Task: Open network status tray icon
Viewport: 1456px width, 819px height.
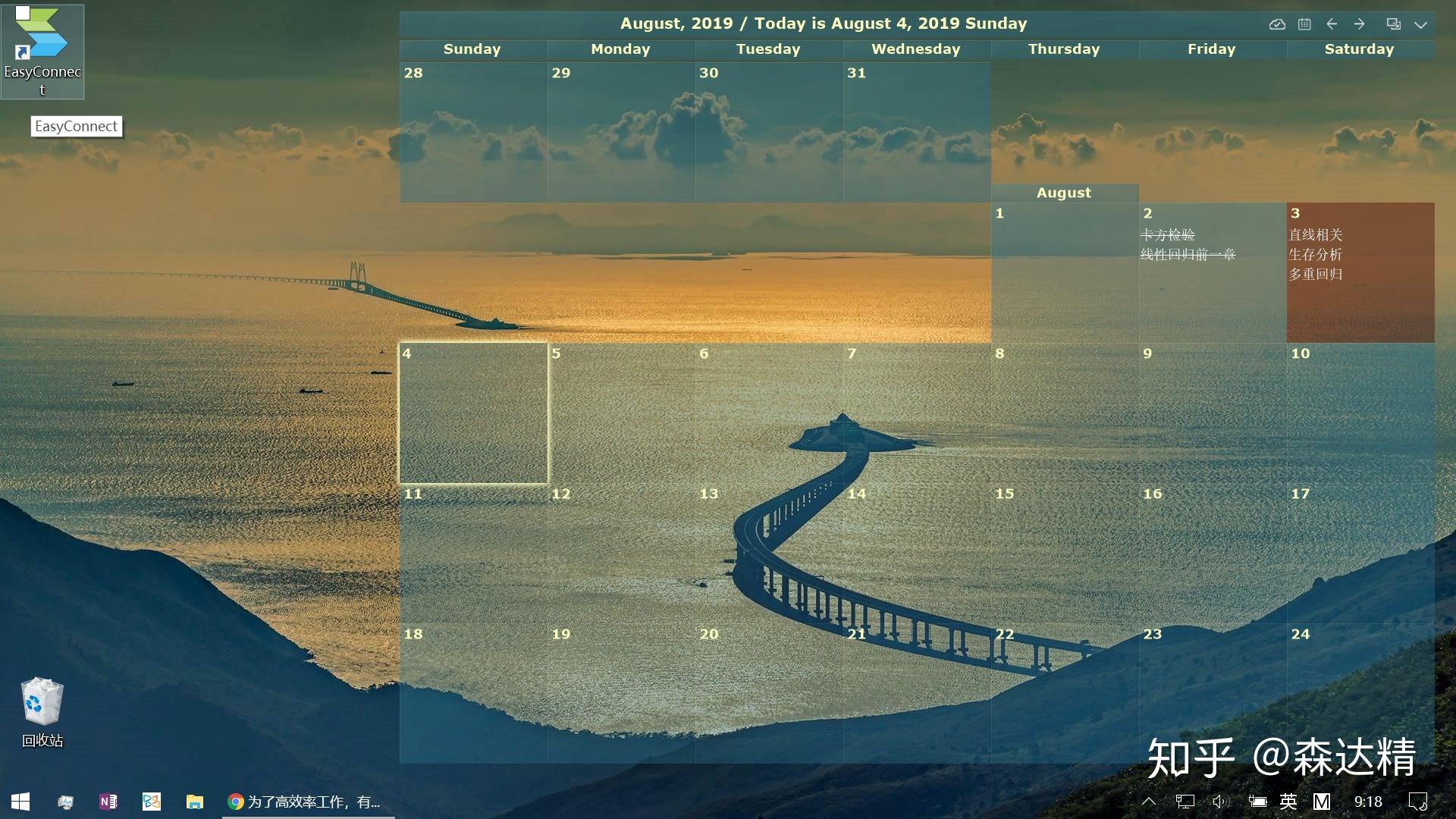Action: point(1185,802)
